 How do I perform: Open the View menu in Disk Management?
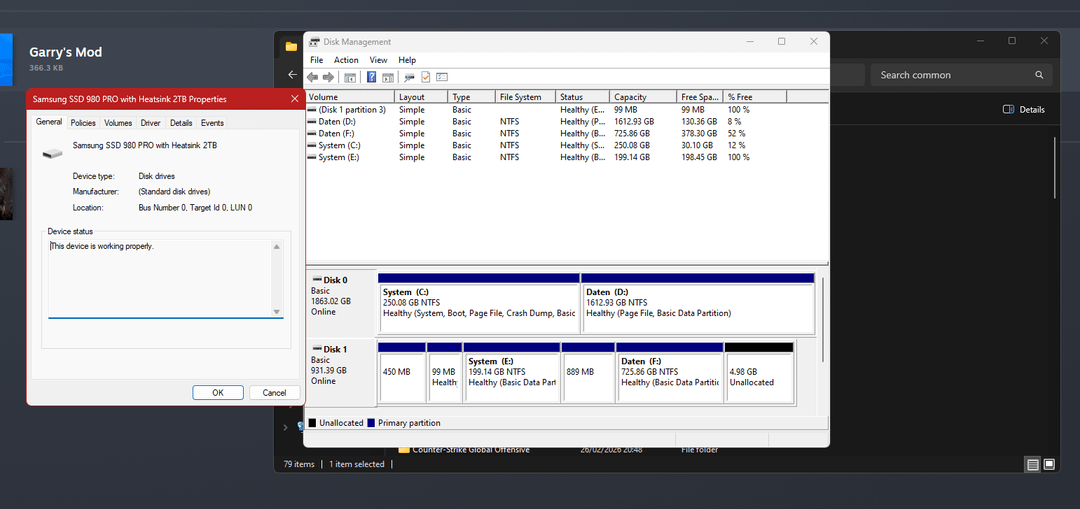coord(378,60)
